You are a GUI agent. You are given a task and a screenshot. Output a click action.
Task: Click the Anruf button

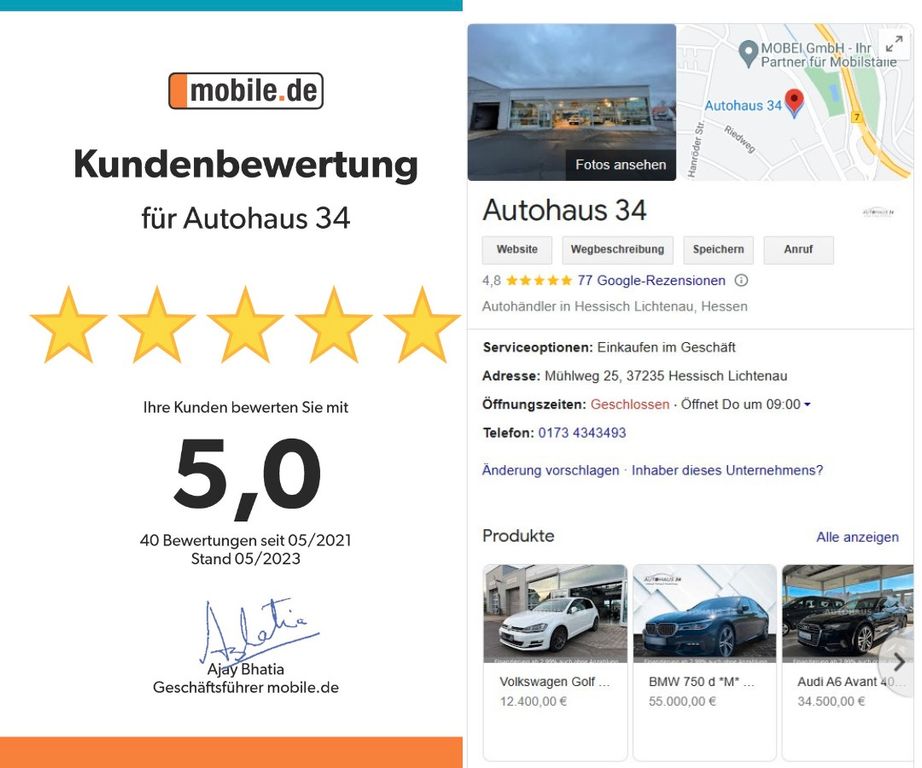click(x=798, y=249)
